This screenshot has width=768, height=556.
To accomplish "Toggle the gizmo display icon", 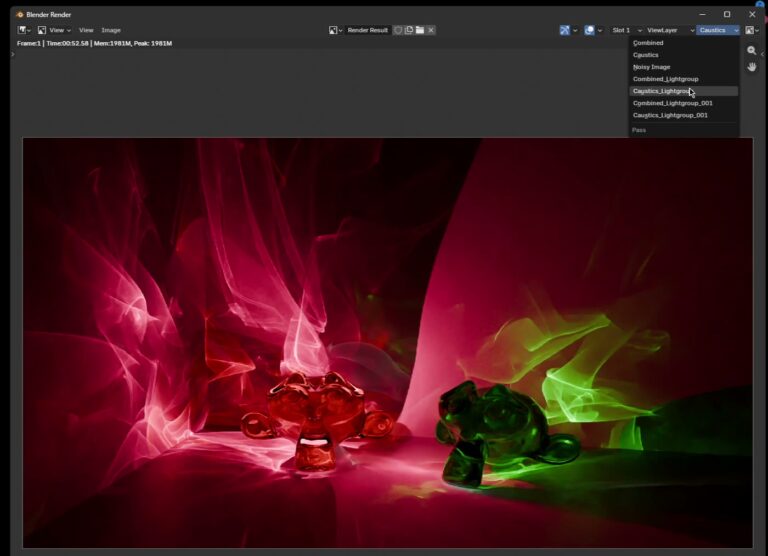I will [x=565, y=30].
